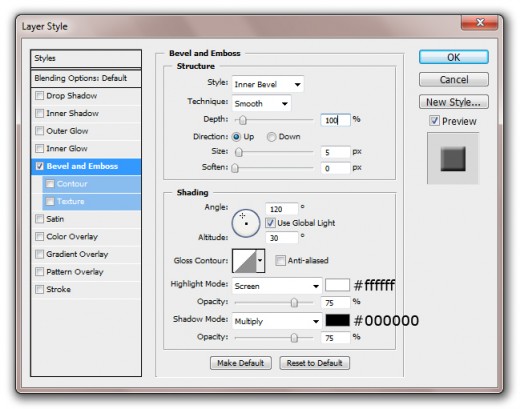The image size is (520, 409).
Task: Enable the Inner Shadow checkbox
Action: pos(39,113)
